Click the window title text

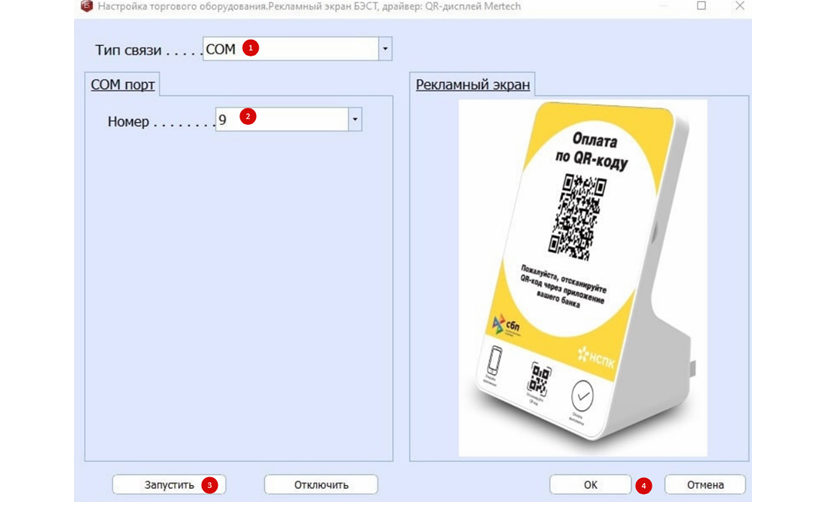309,6
